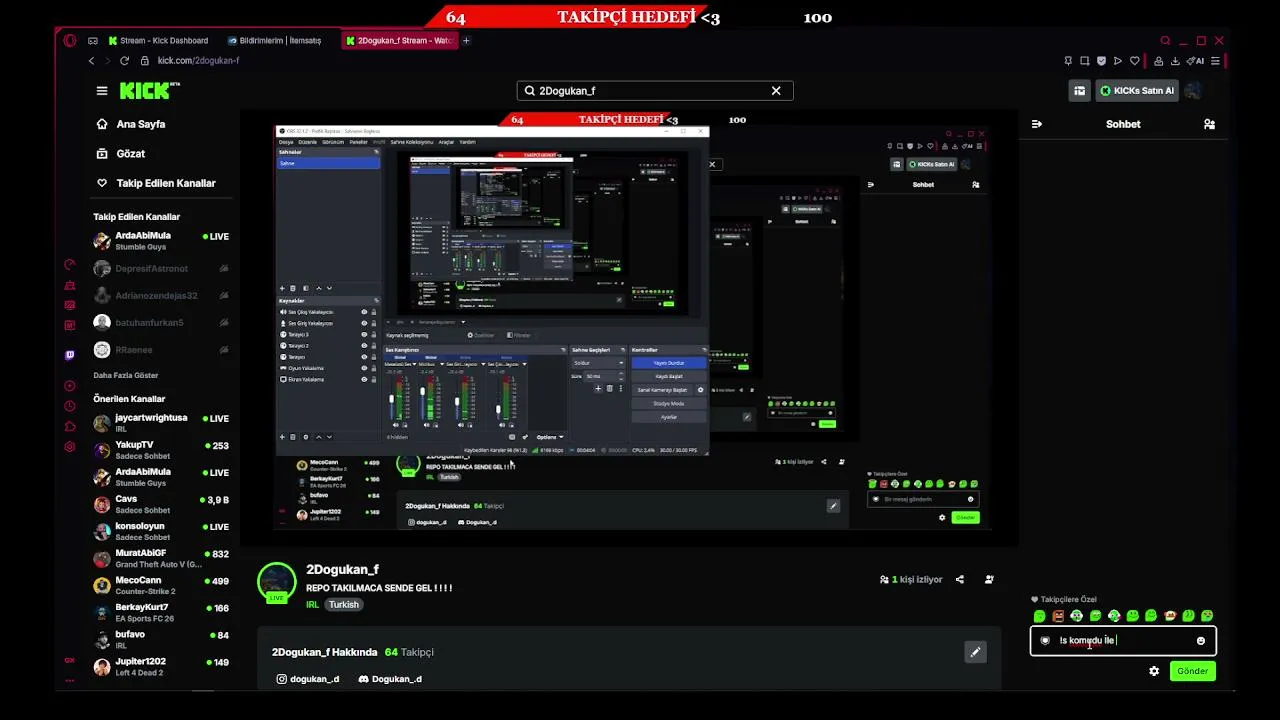The image size is (1280, 720).
Task: Open the DepresifAstronot channel
Action: [x=162, y=269]
